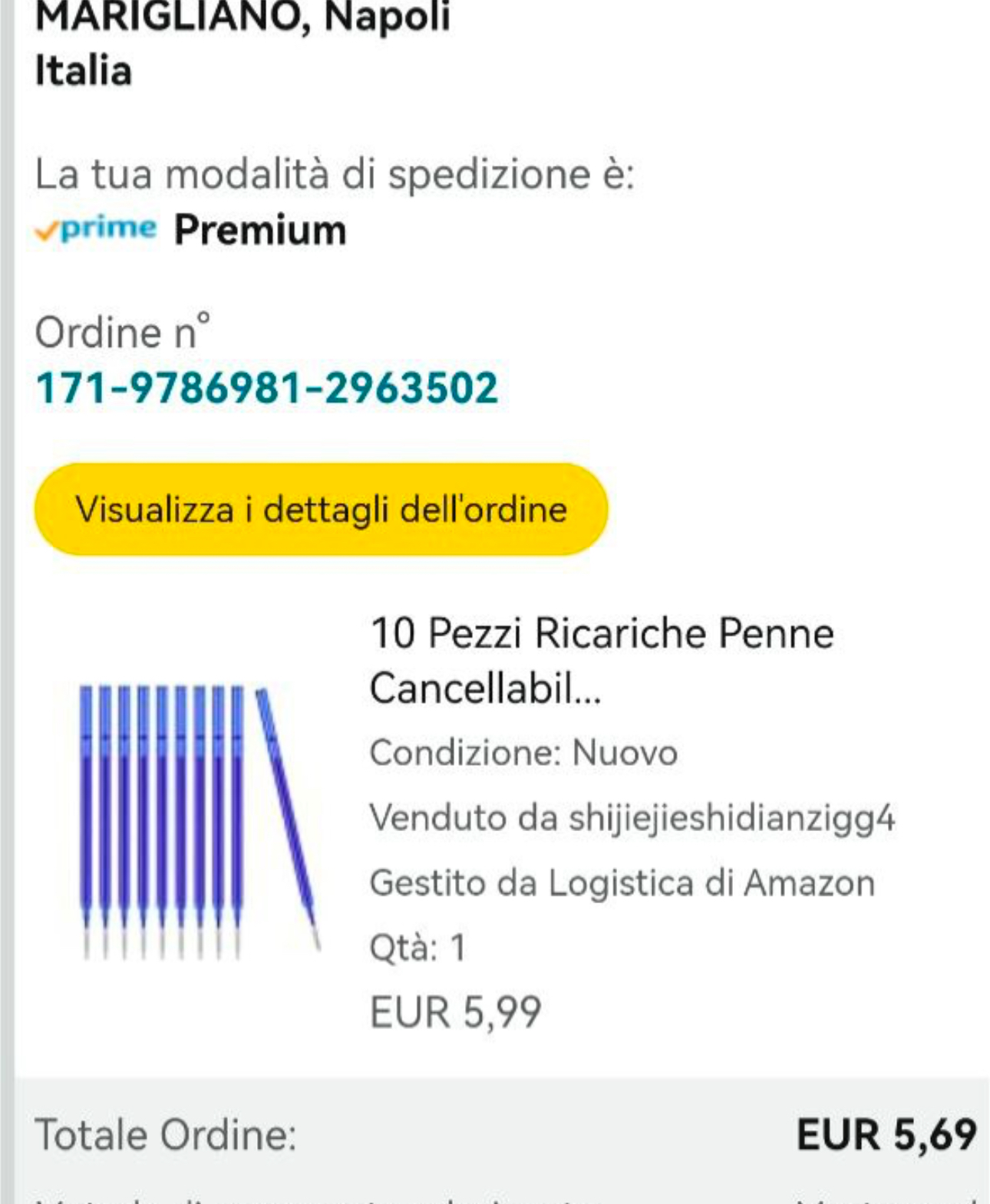Image resolution: width=990 pixels, height=1204 pixels.
Task: Click Gestito da Logistica di Amazon line
Action: click(x=622, y=882)
